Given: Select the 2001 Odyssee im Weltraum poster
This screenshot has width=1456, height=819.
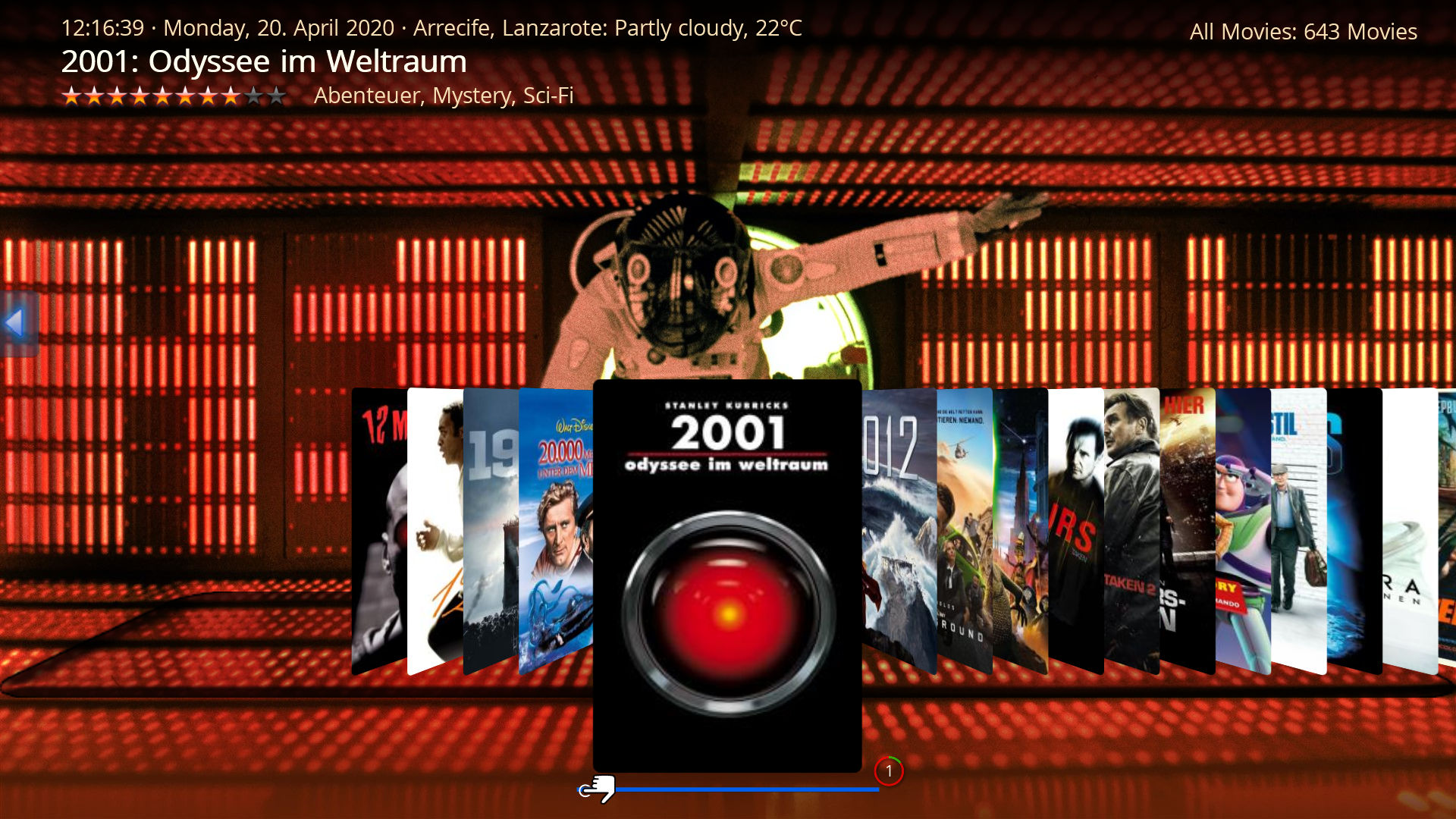Looking at the screenshot, I should pyautogui.click(x=727, y=576).
